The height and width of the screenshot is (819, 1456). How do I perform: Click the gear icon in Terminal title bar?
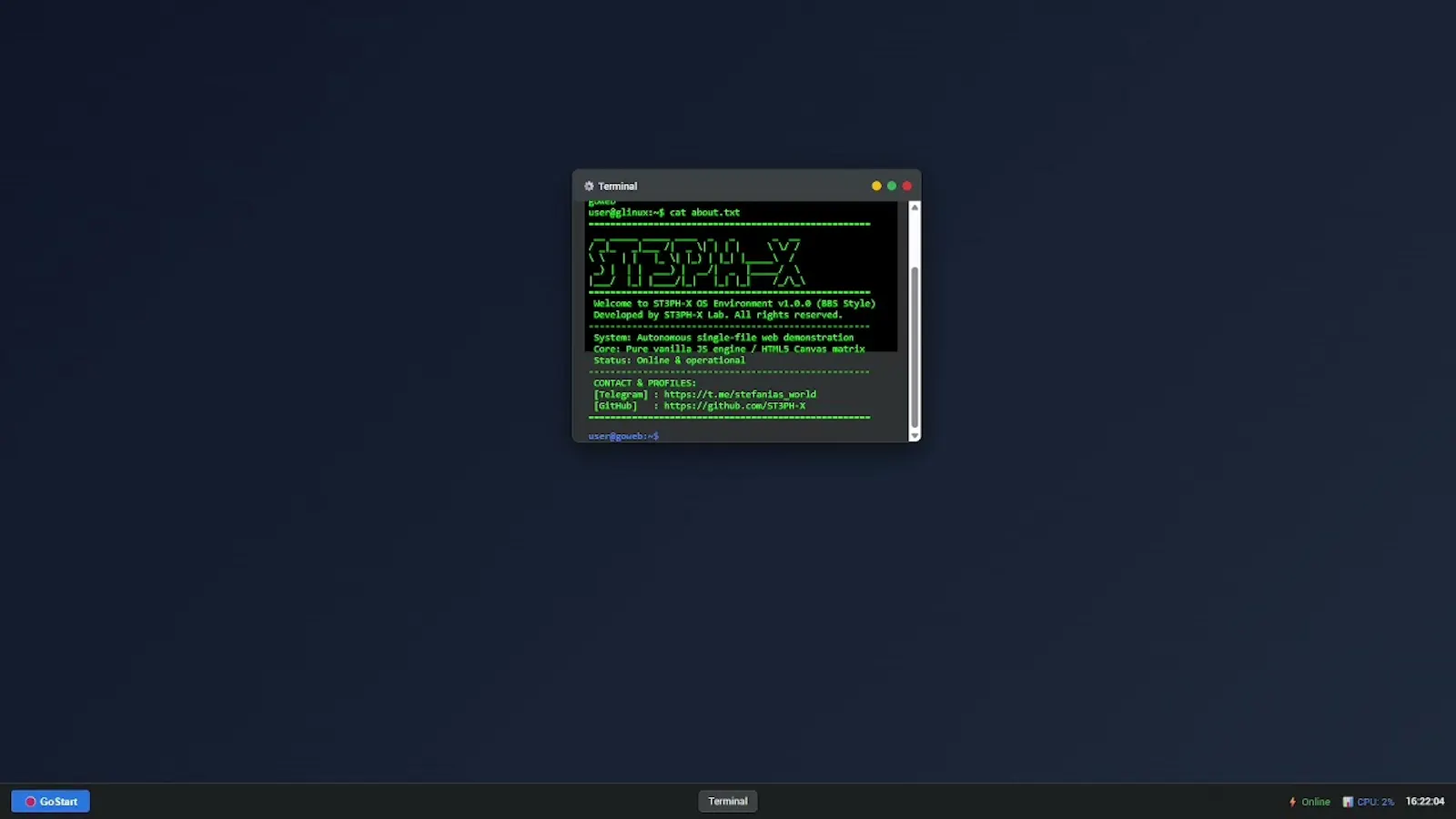click(589, 186)
